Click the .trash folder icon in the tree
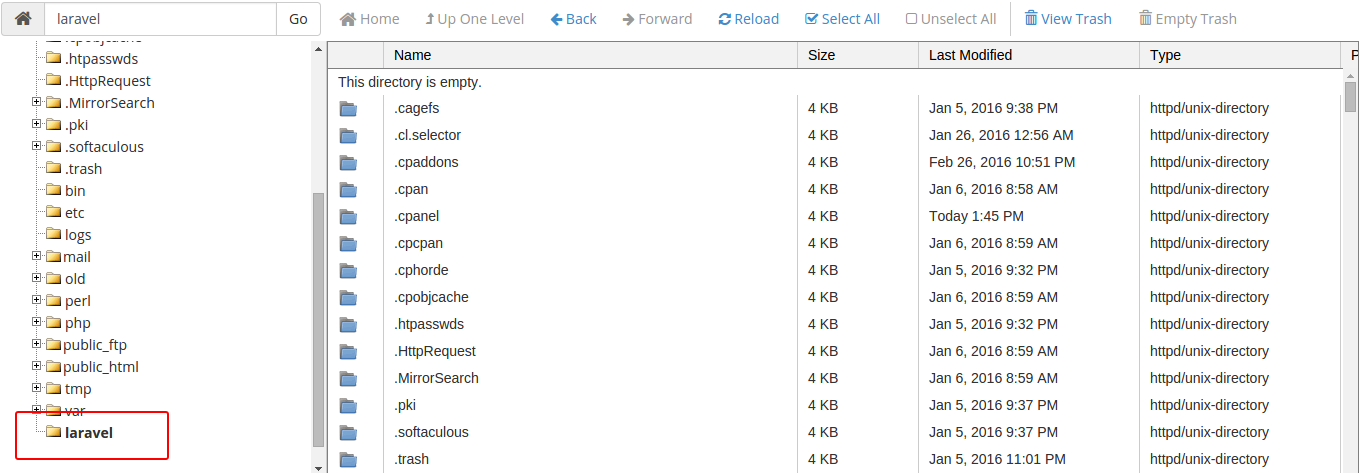 click(x=53, y=169)
